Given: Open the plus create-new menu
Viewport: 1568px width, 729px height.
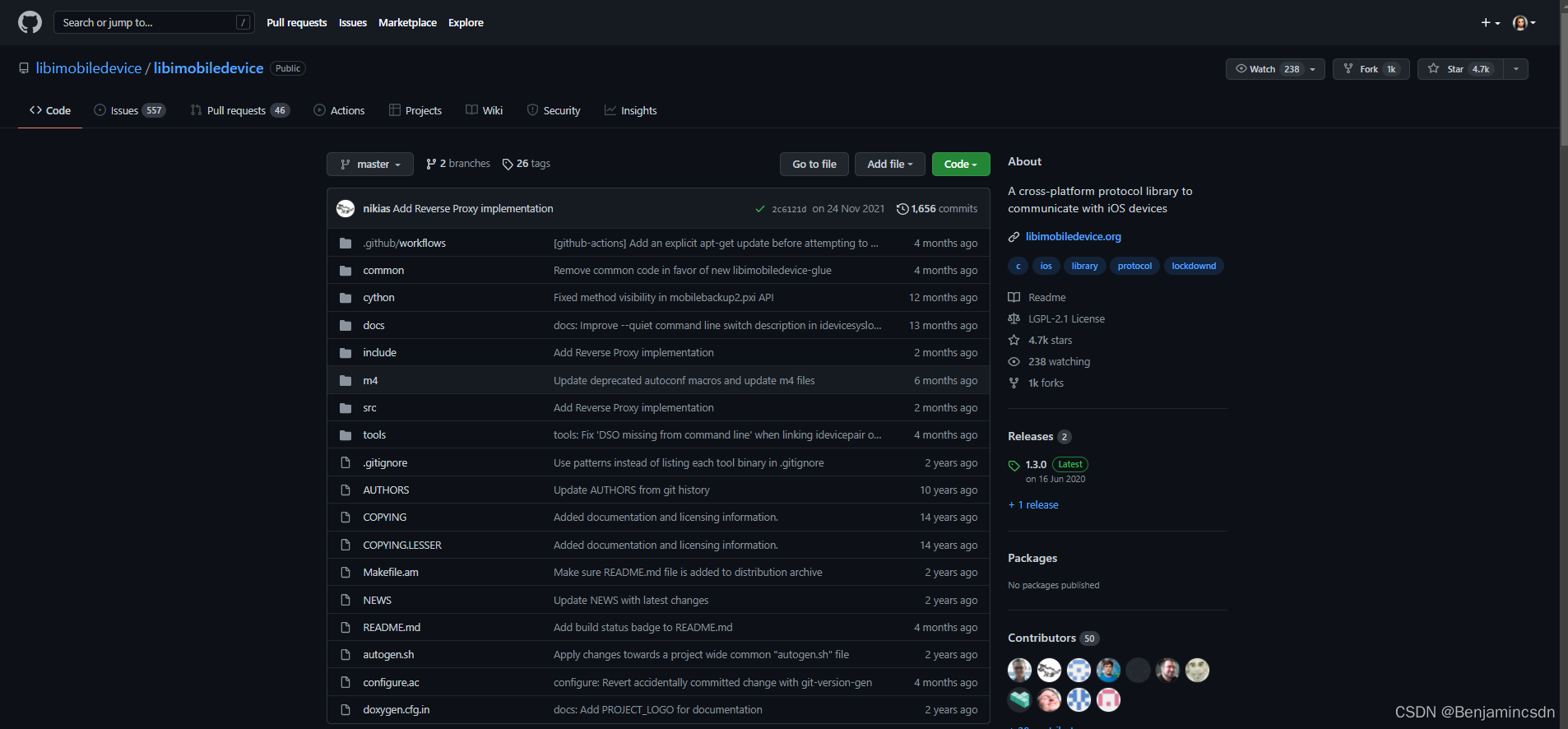Looking at the screenshot, I should [x=1491, y=23].
